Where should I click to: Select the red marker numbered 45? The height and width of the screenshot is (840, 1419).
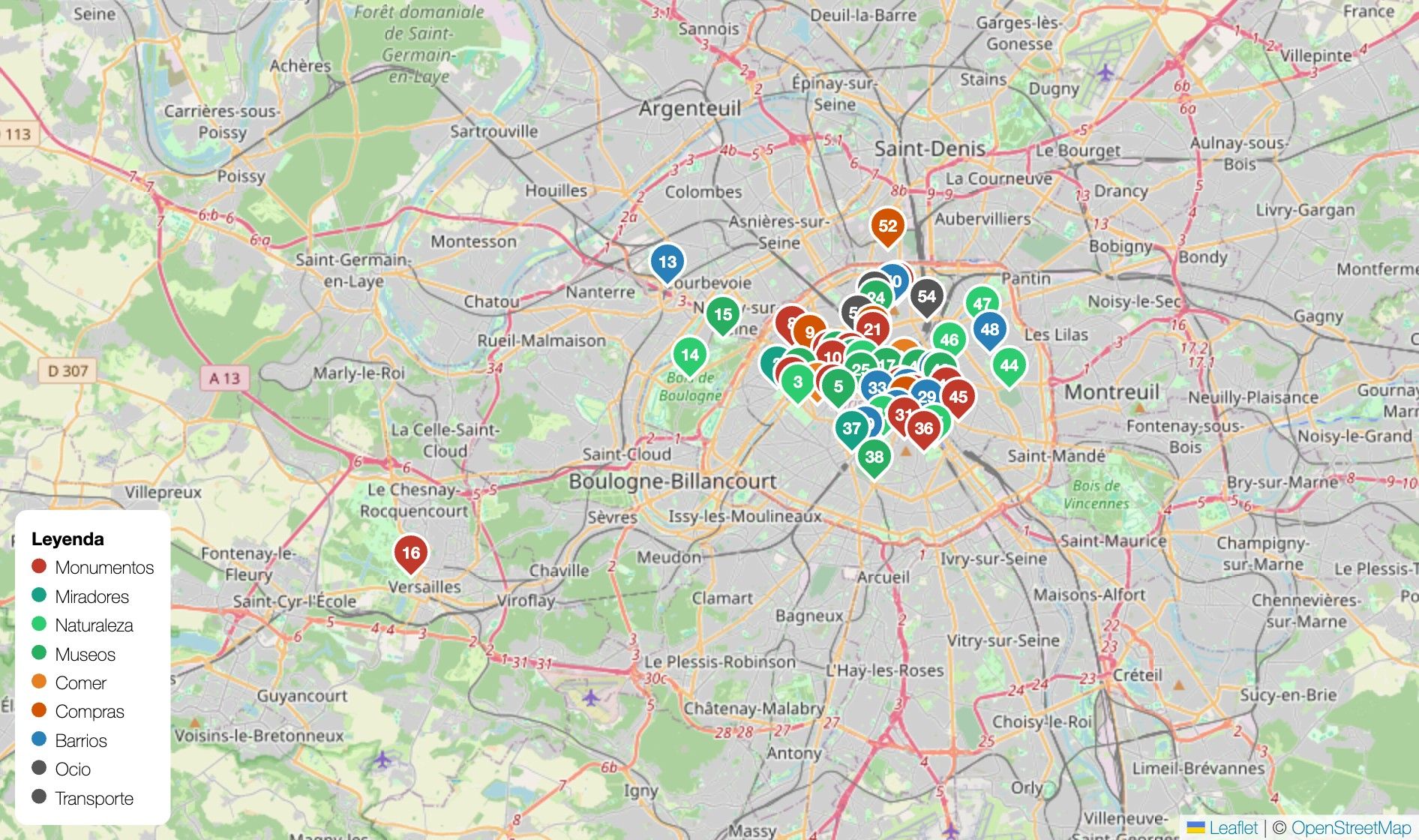(x=958, y=398)
